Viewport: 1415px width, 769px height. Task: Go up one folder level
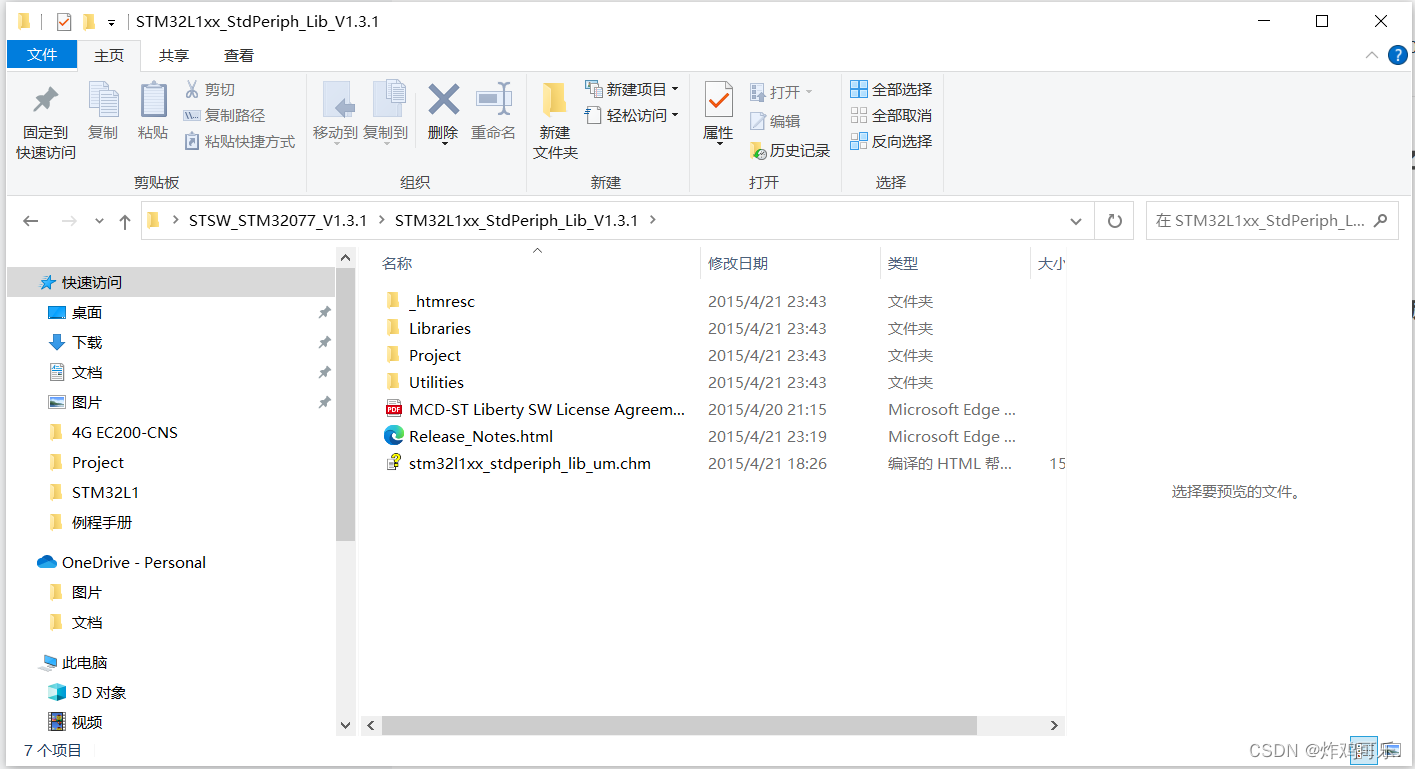(125, 221)
